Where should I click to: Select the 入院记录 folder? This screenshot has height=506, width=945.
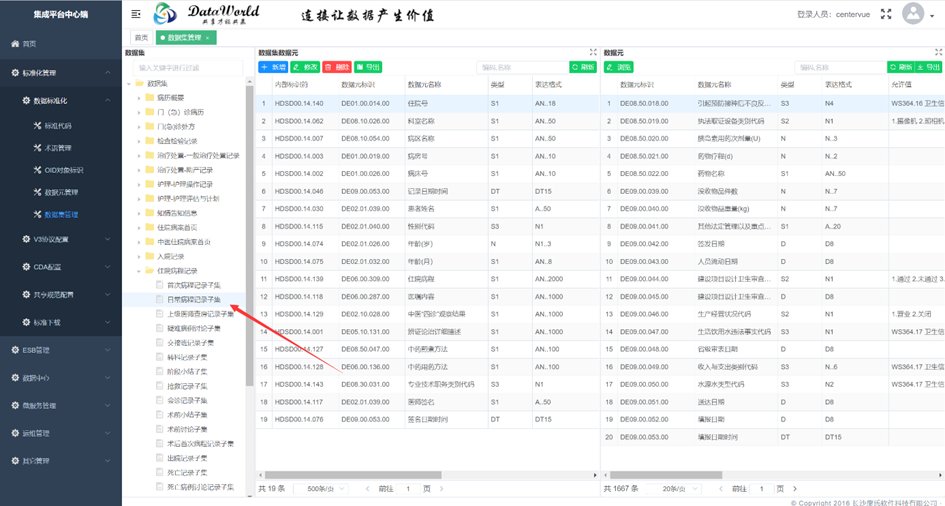[x=169, y=257]
